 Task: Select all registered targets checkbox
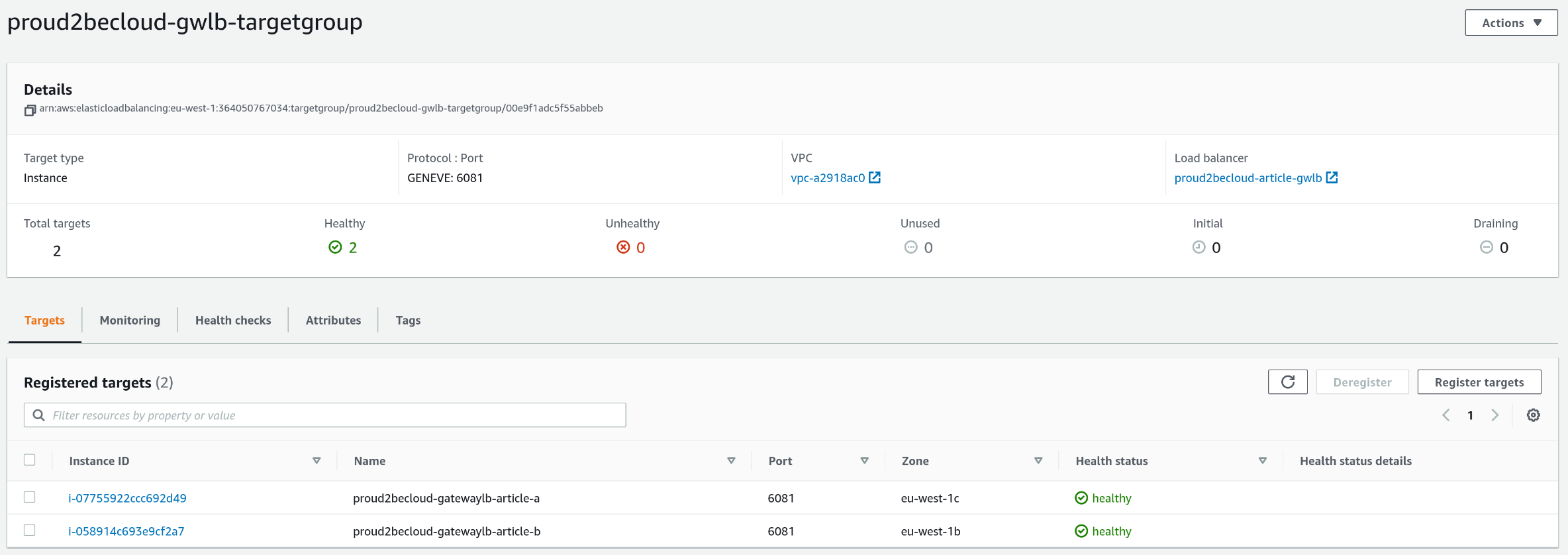pyautogui.click(x=30, y=460)
